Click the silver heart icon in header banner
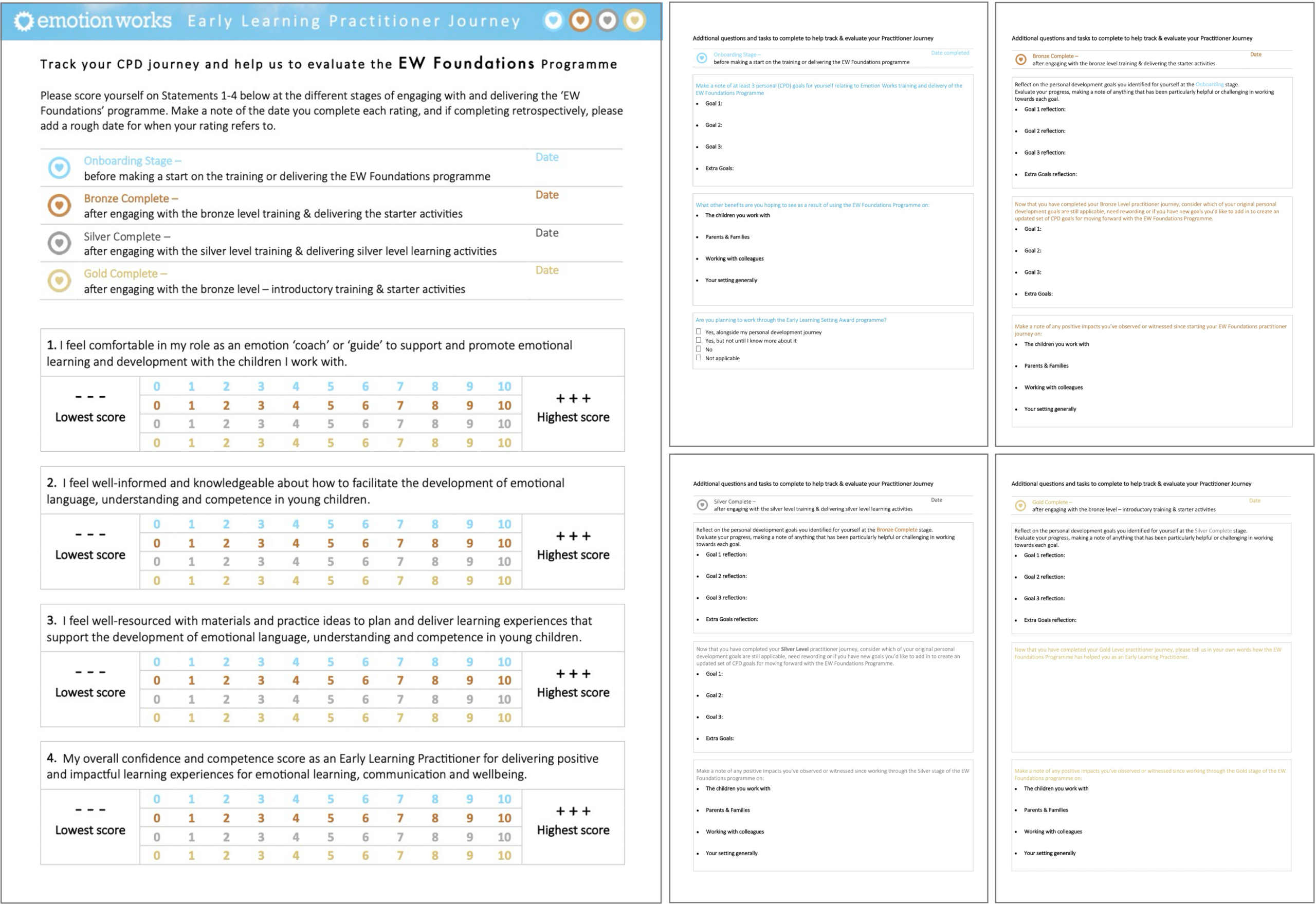1316x904 pixels. [x=607, y=21]
